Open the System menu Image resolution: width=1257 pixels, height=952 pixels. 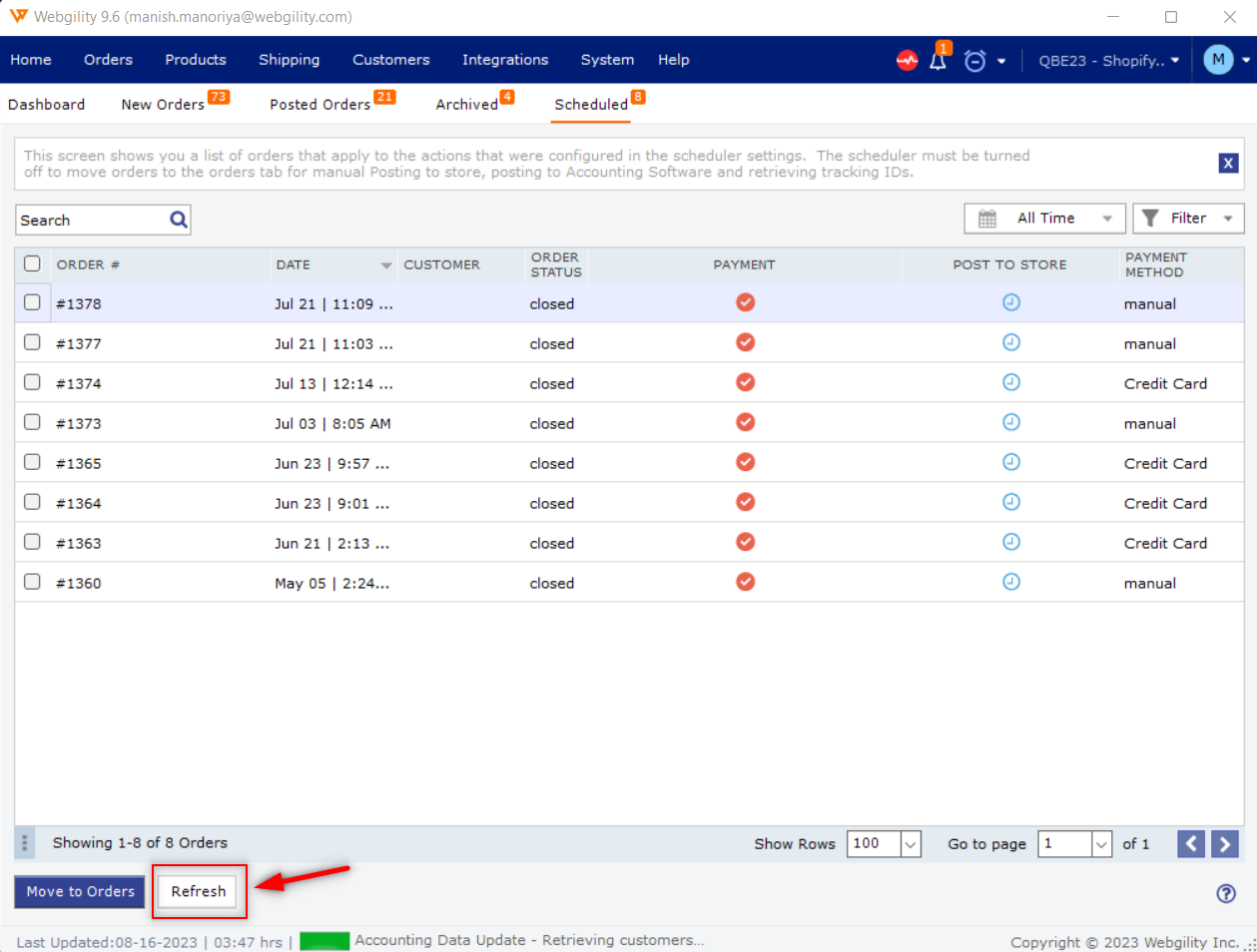point(607,60)
